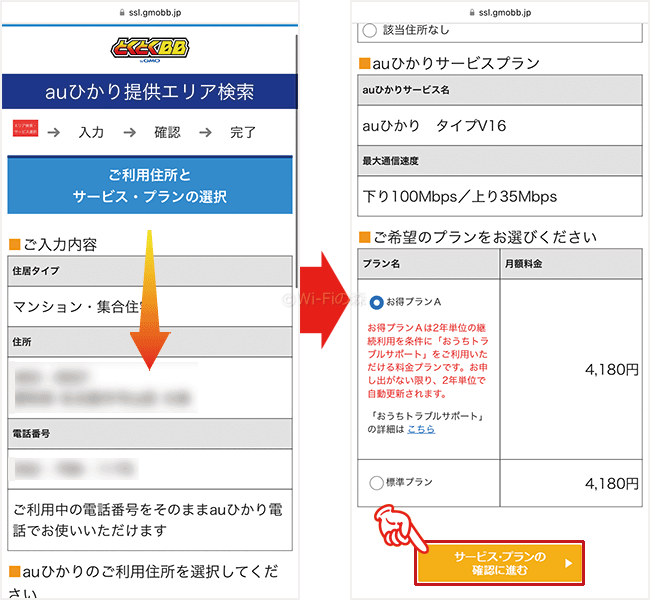Select the お得プランA radio button

tap(376, 302)
